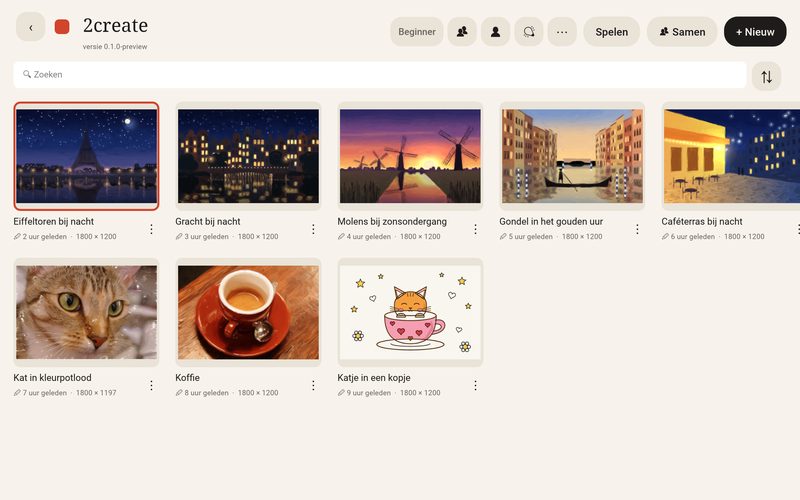This screenshot has width=800, height=500.
Task: Click the 9 uur geleden timestamp
Action: pyautogui.click(x=368, y=393)
